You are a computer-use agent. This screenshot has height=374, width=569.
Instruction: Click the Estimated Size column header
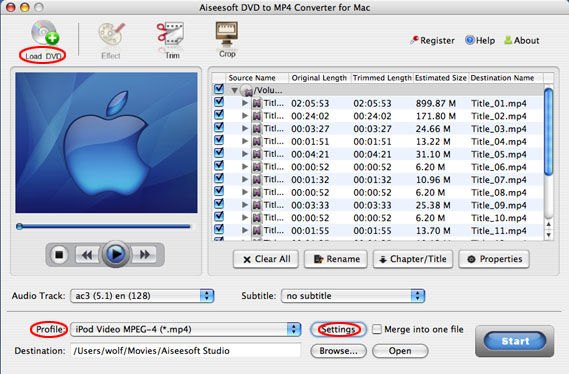[441, 78]
